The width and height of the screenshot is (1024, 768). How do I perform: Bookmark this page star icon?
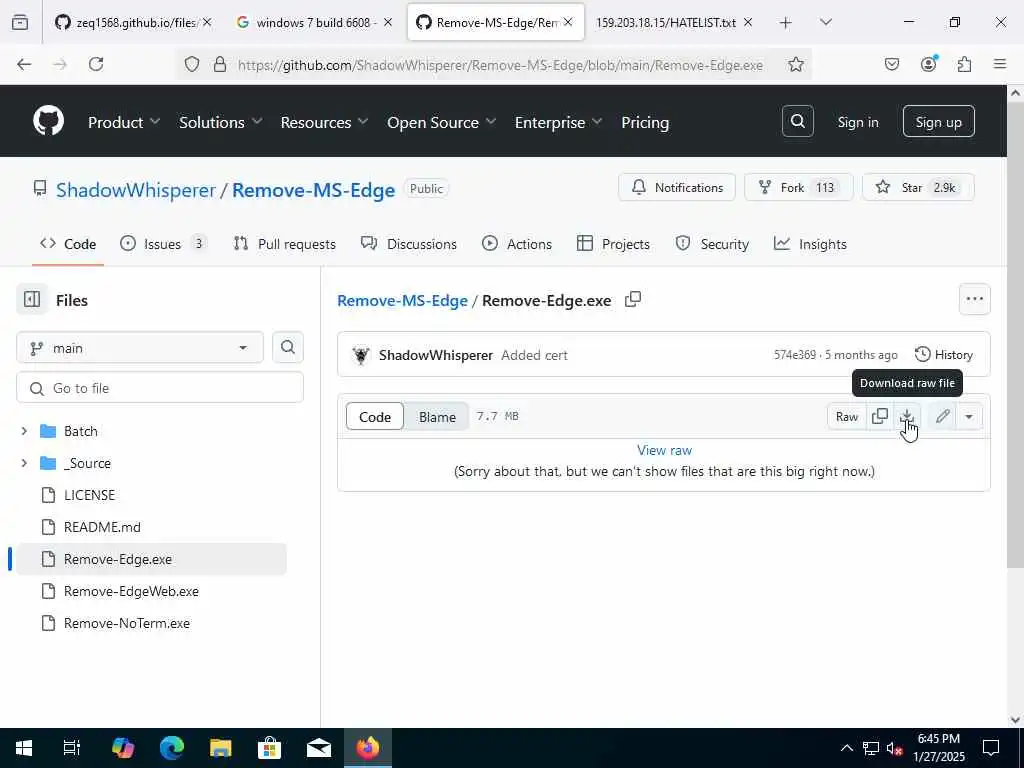click(795, 64)
